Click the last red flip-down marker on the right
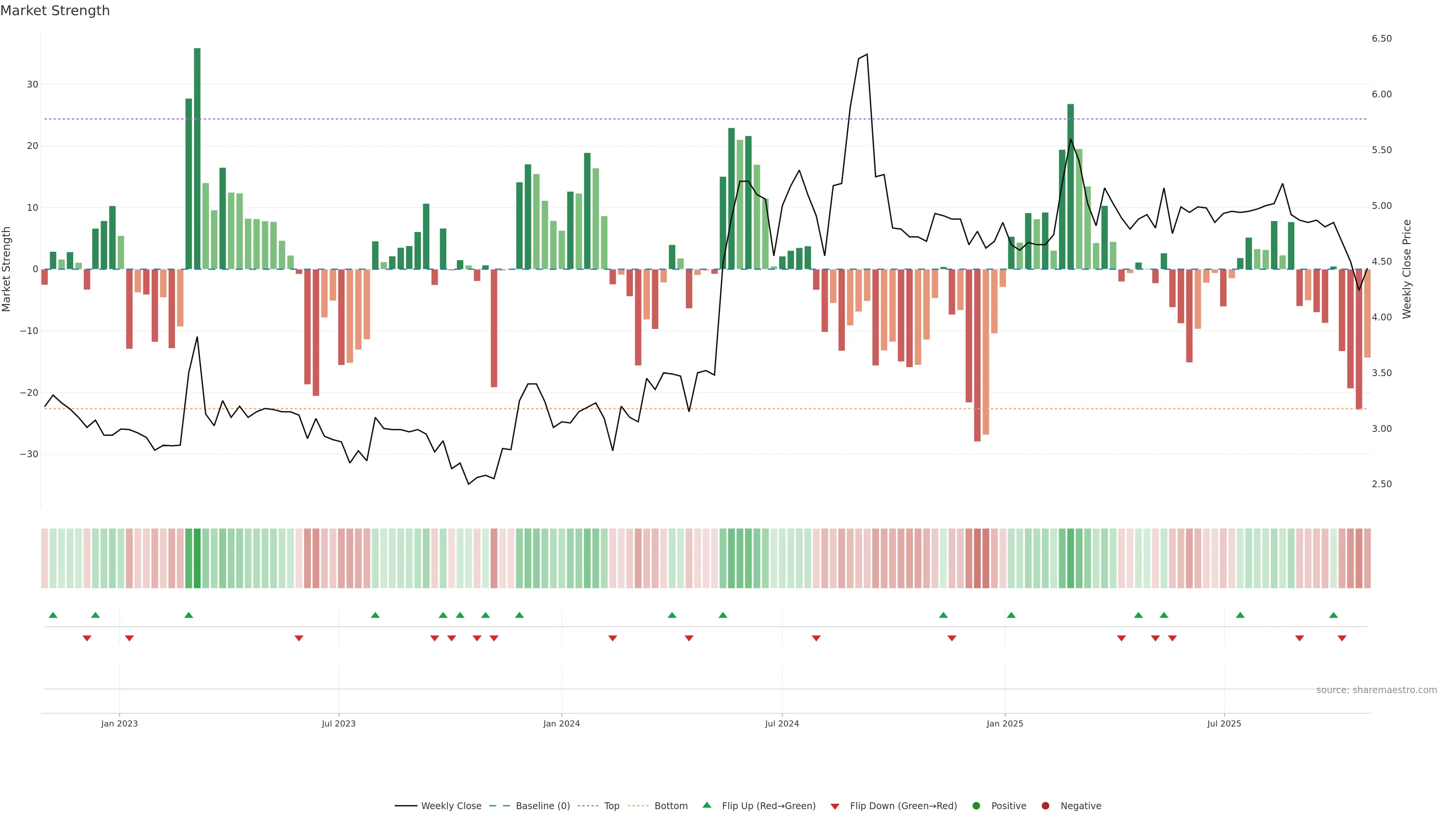1456x819 pixels. (x=1342, y=638)
